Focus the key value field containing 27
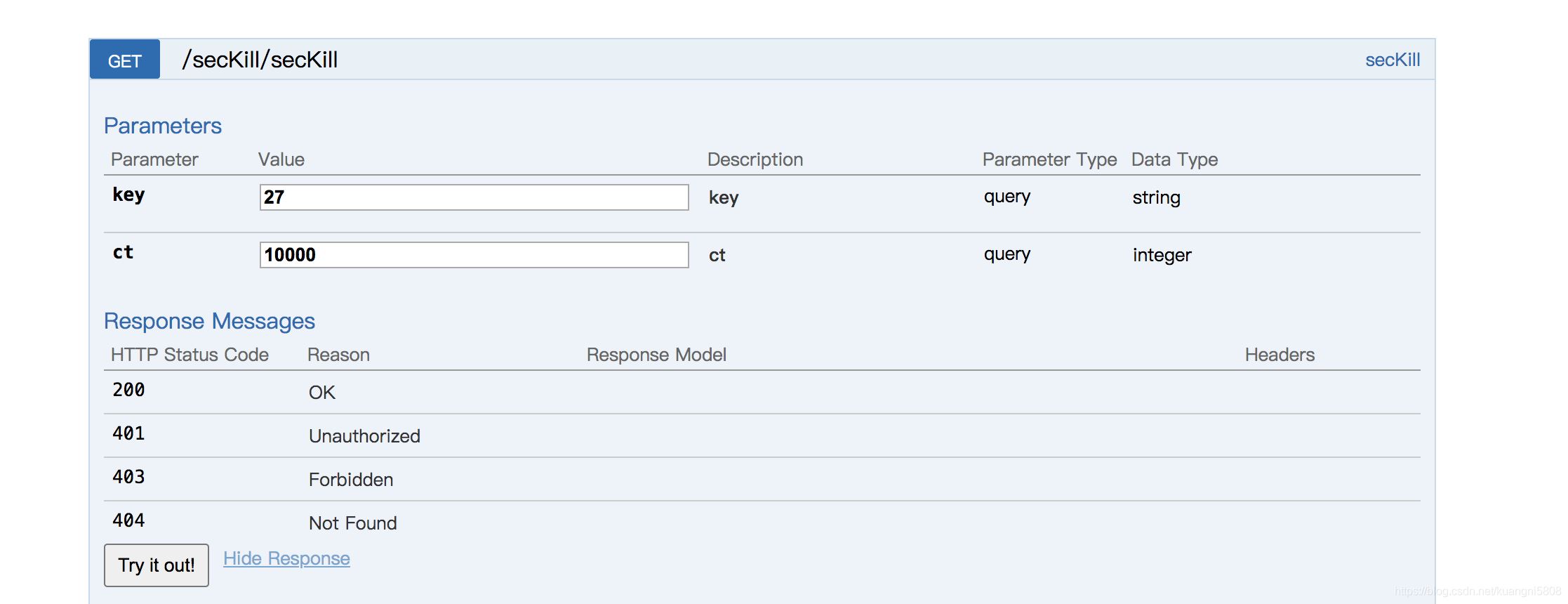The height and width of the screenshot is (604, 1568). pyautogui.click(x=474, y=197)
